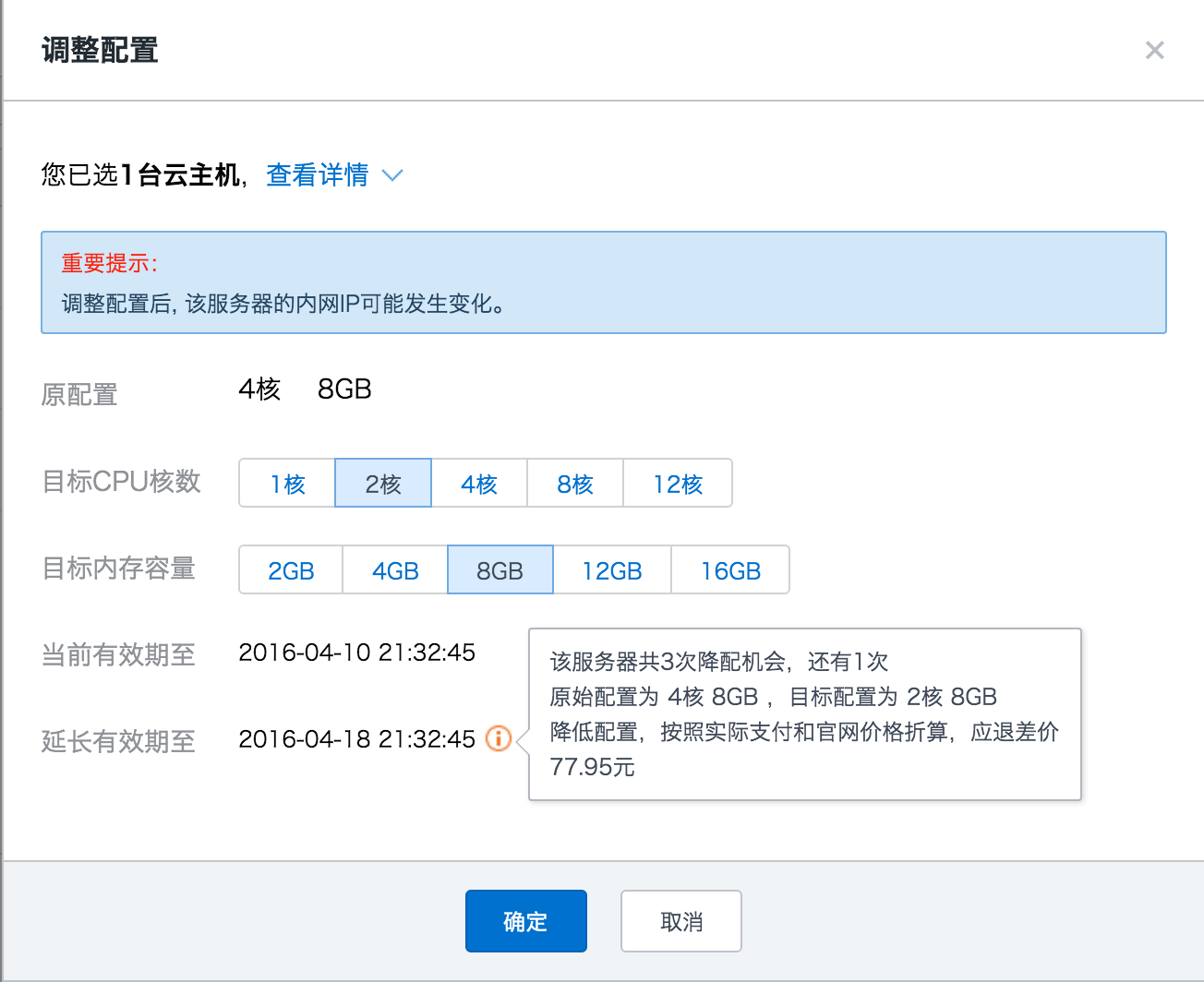Select 1核 as target CPU cores
This screenshot has height=982, width=1204.
287,483
